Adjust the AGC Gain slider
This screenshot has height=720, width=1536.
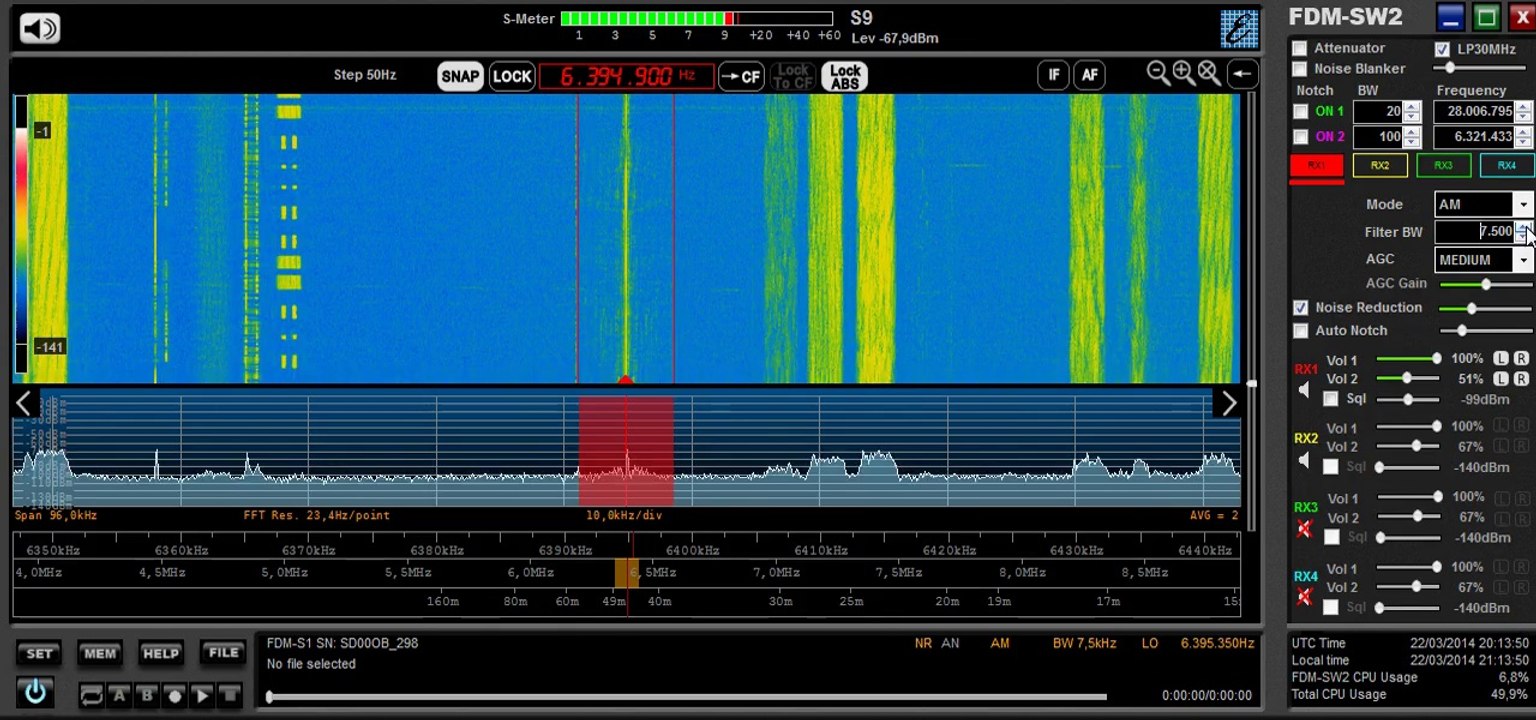pyautogui.click(x=1486, y=284)
